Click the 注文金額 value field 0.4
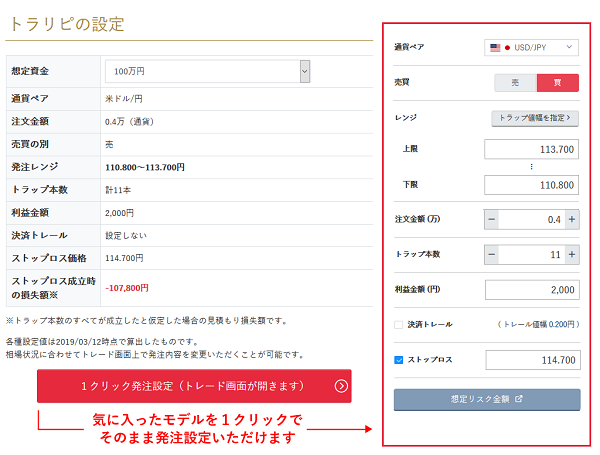The height and width of the screenshot is (455, 600). point(532,220)
